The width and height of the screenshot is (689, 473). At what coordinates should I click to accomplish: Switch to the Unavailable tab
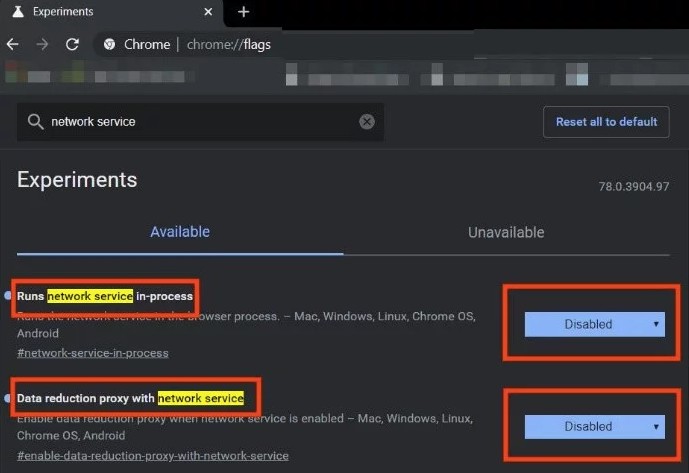click(506, 232)
